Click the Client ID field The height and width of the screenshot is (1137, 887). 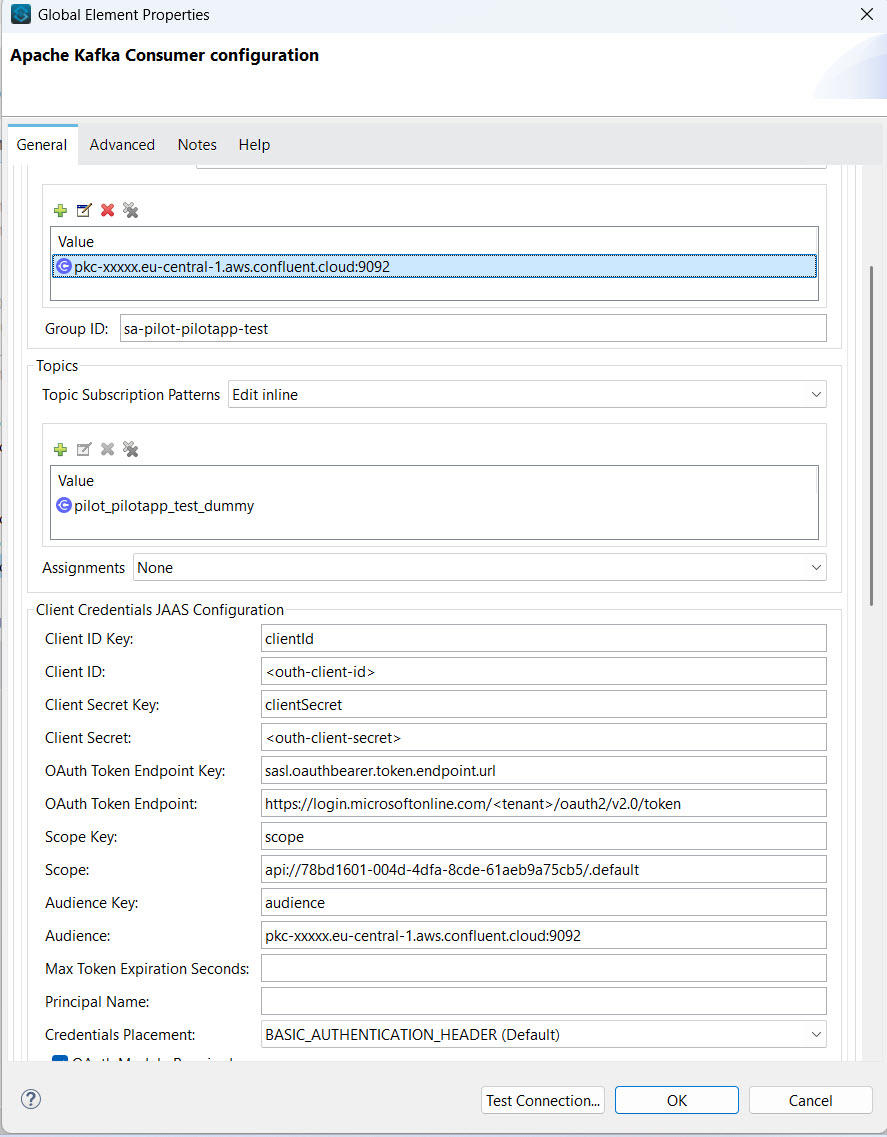click(x=543, y=671)
